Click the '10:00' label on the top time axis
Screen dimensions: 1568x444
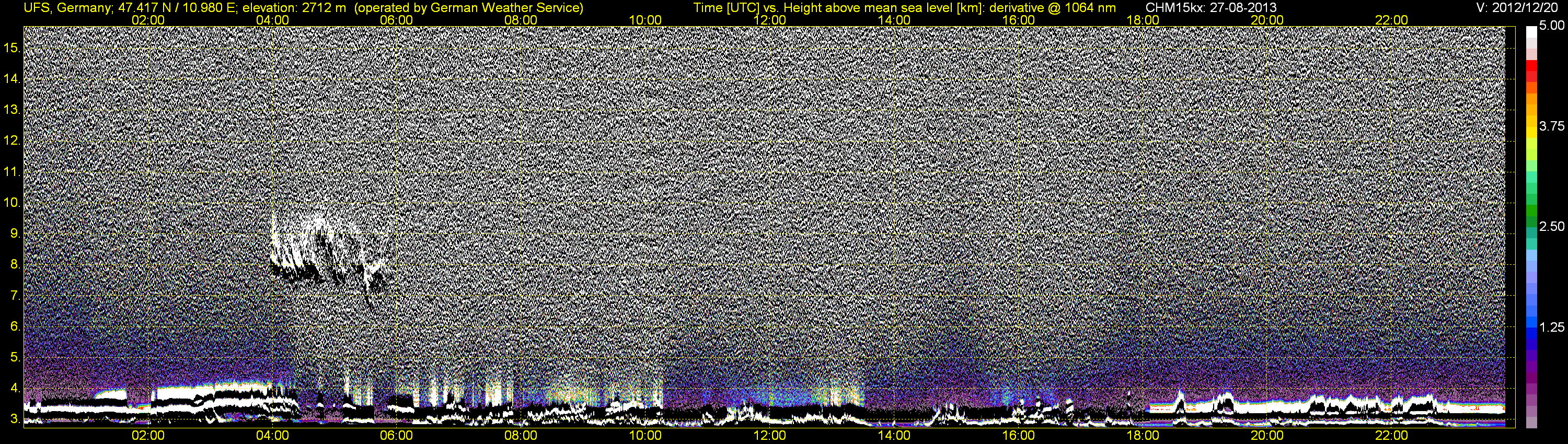pos(645,20)
